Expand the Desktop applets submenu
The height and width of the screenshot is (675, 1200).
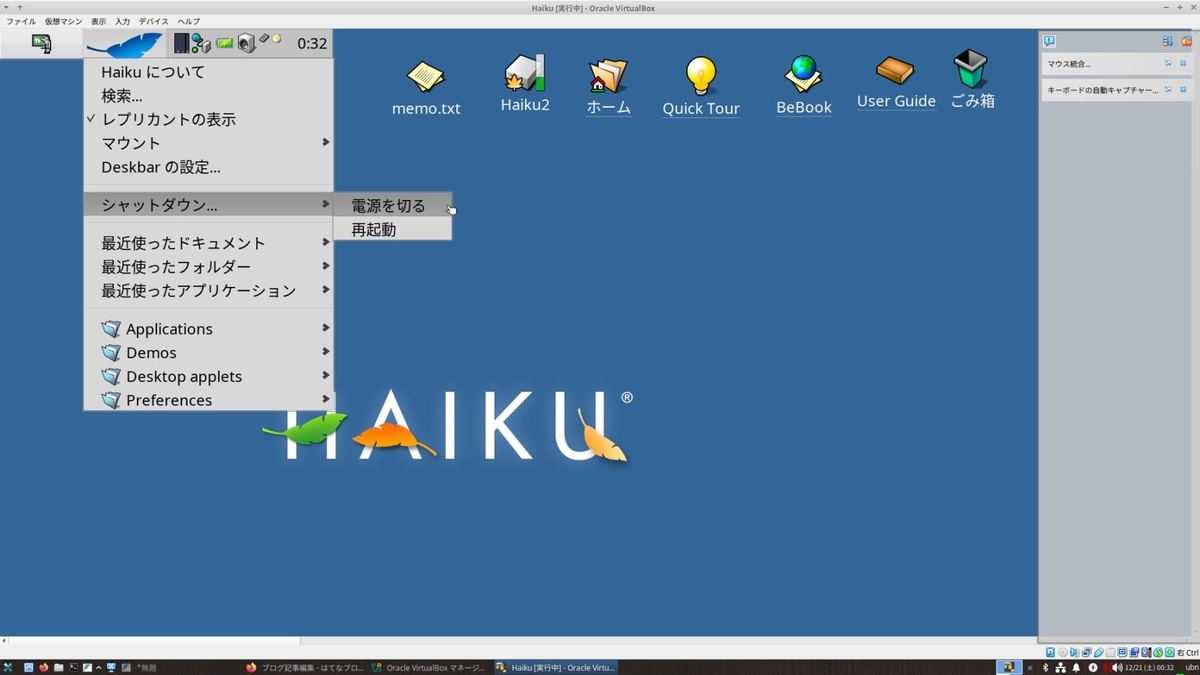point(208,376)
